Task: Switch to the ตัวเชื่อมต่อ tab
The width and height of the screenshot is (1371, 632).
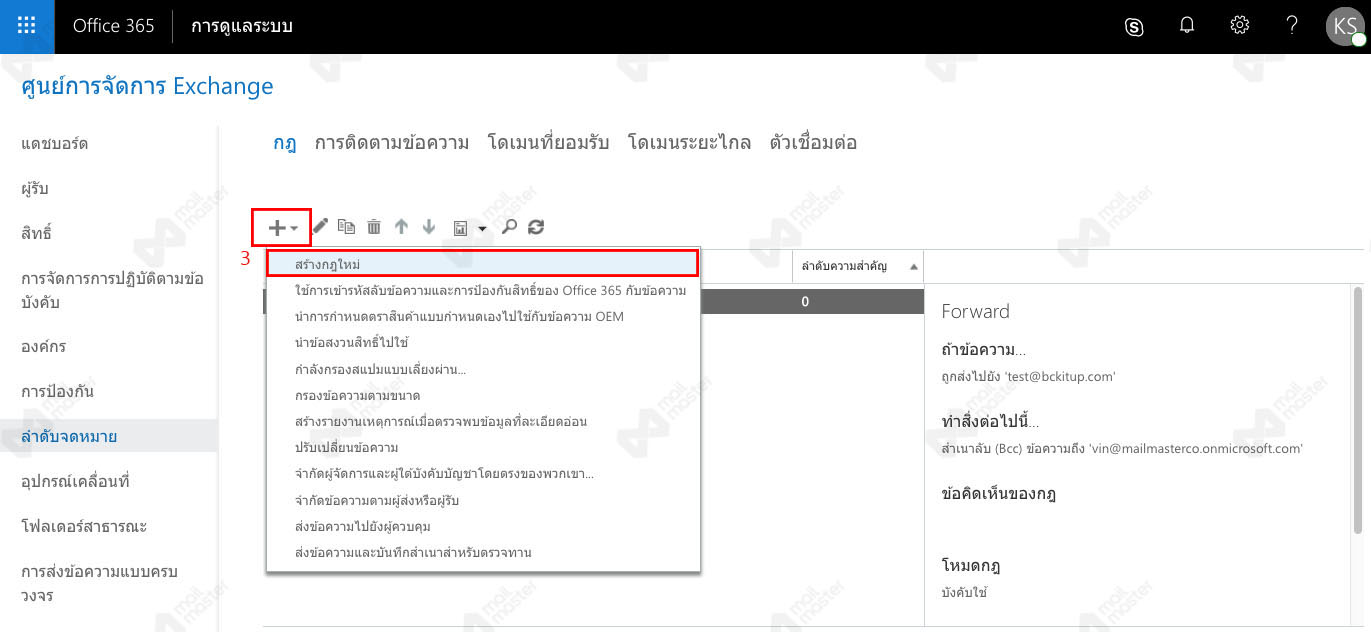Action: (813, 143)
